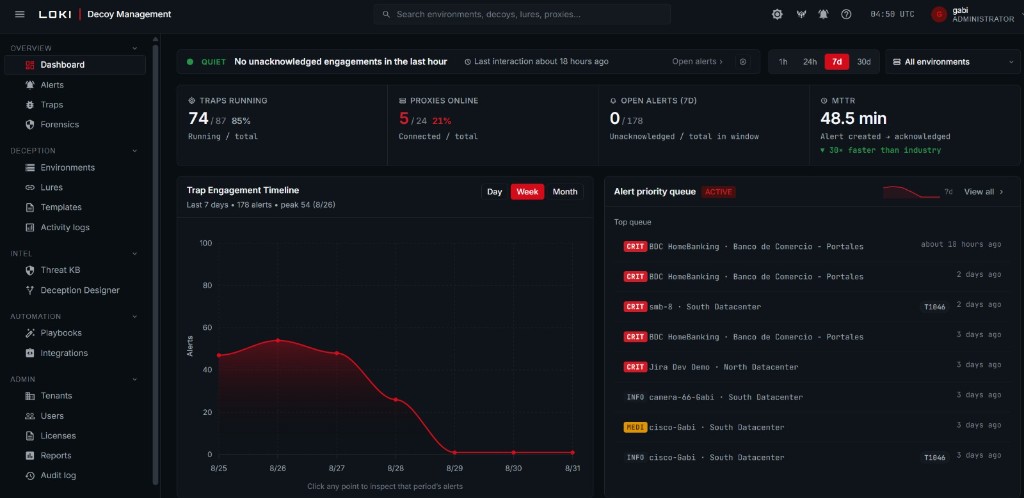The height and width of the screenshot is (498, 1024).
Task: Go to the Users admin page
Action: coord(74,416)
